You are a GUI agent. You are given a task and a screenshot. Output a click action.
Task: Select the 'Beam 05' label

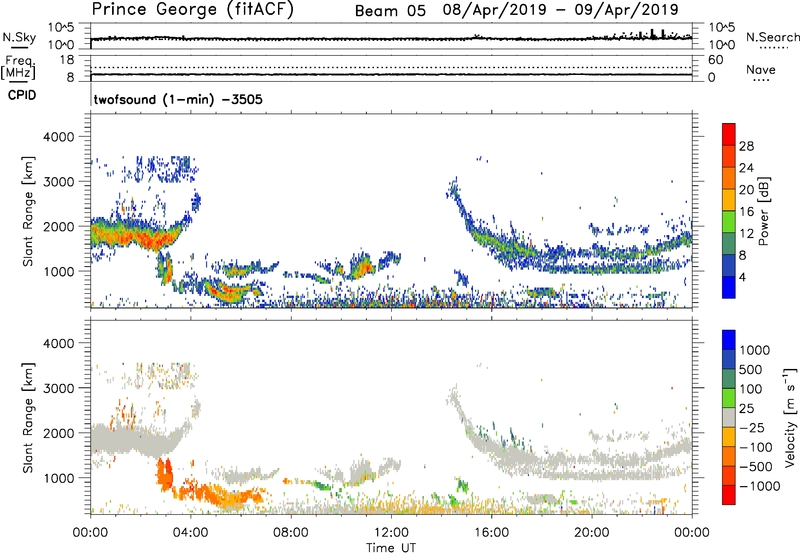(390, 11)
